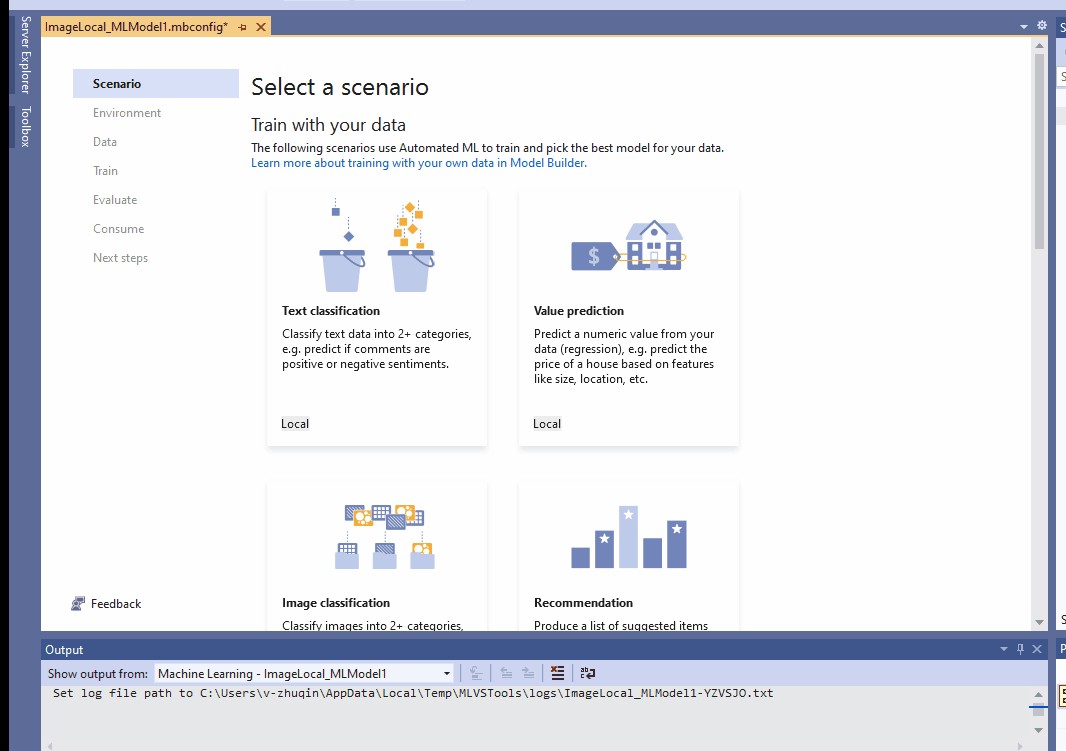The width and height of the screenshot is (1066, 751).
Task: Click the Feedback smiley icon
Action: (78, 603)
